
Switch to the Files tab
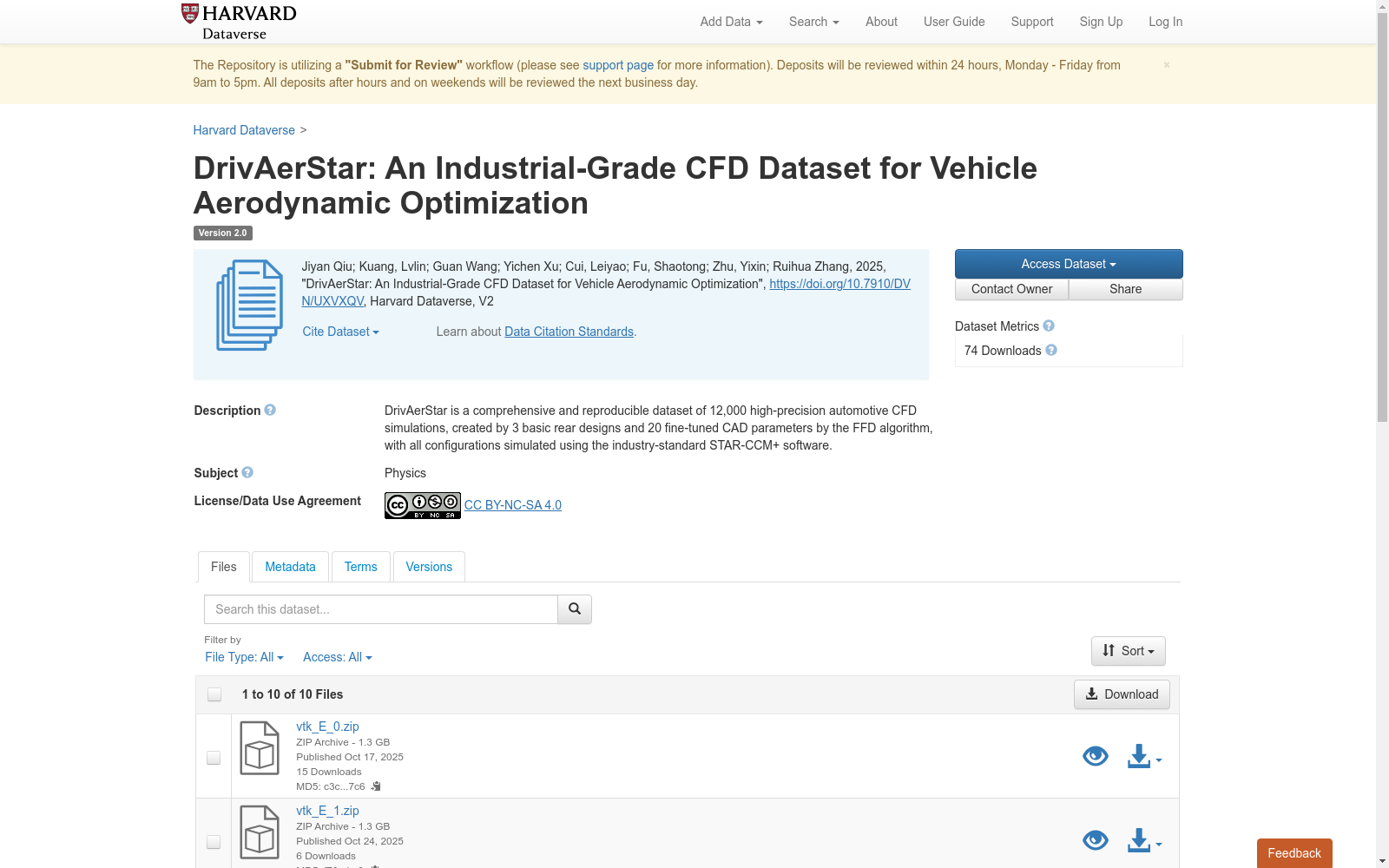[x=224, y=567]
